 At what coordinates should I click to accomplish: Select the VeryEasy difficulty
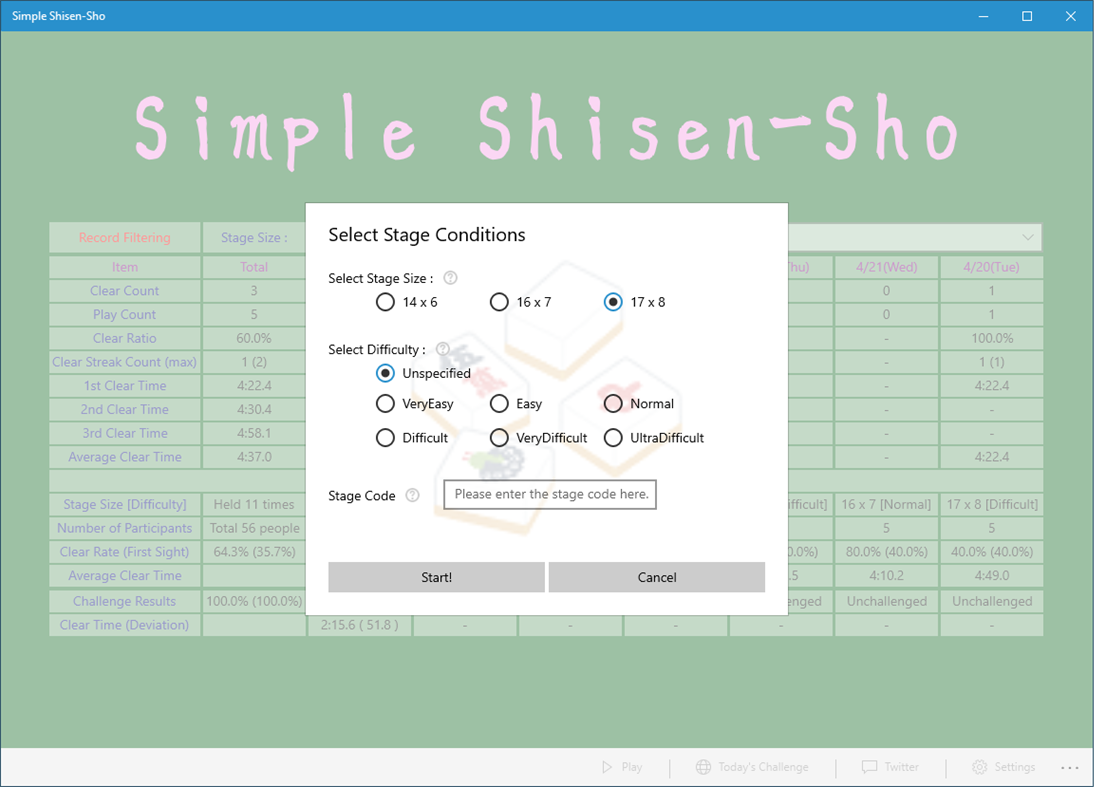coord(385,403)
